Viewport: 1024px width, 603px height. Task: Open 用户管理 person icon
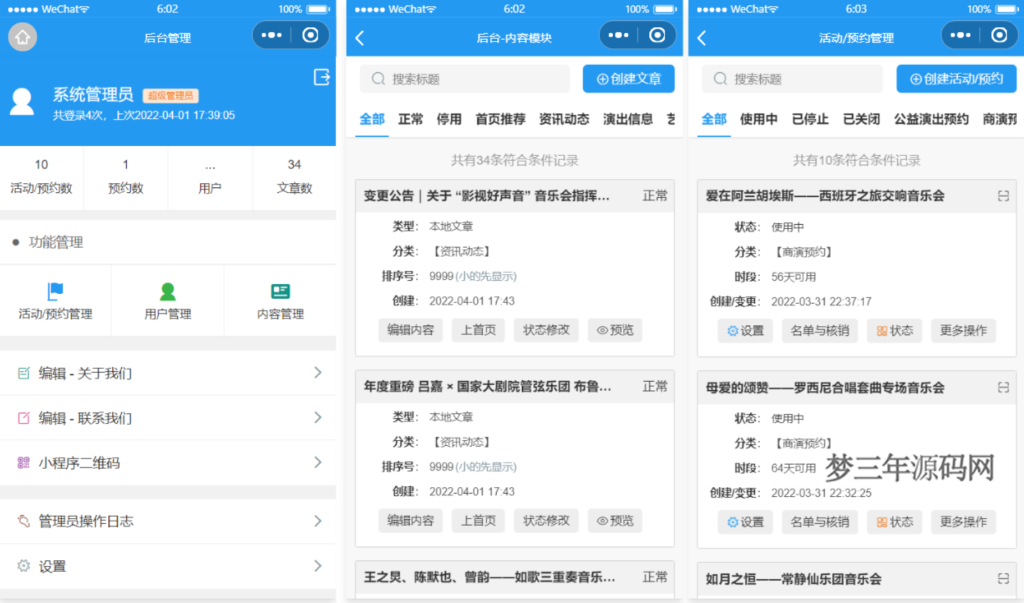tap(170, 290)
